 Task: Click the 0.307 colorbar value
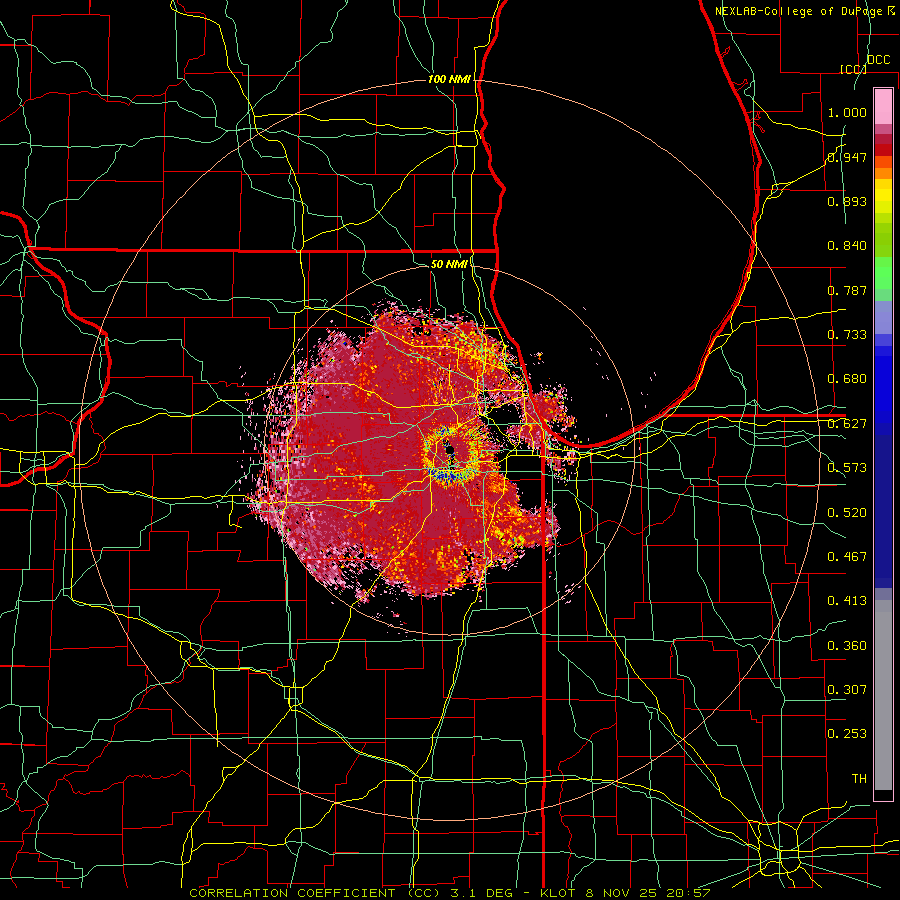pyautogui.click(x=847, y=690)
